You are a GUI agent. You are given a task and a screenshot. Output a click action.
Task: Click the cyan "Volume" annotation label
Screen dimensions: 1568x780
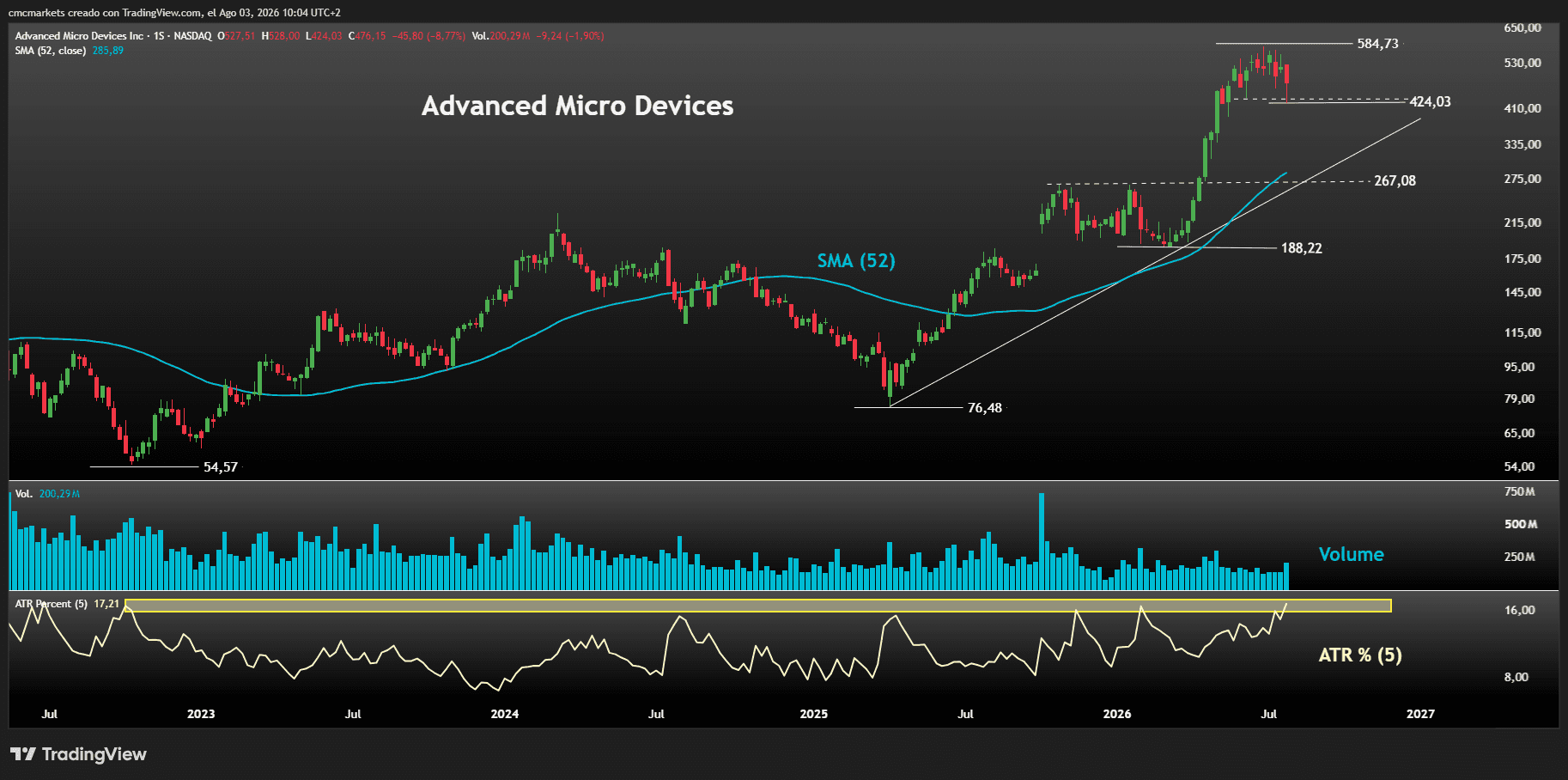coord(1352,555)
